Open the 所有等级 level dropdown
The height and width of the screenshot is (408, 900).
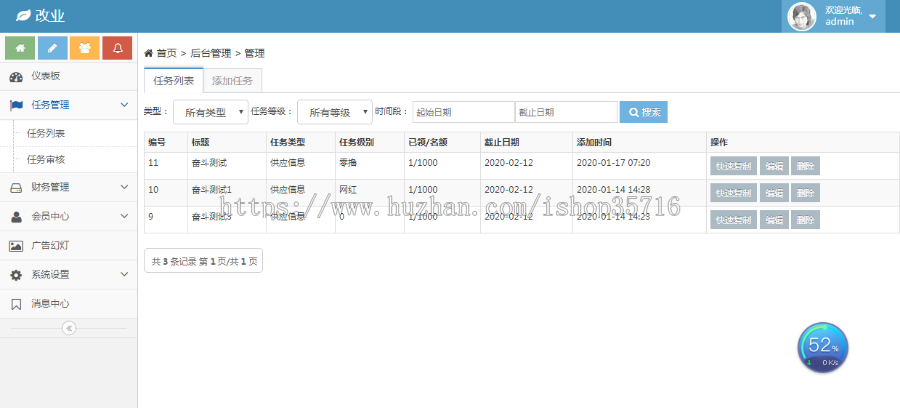tap(334, 112)
